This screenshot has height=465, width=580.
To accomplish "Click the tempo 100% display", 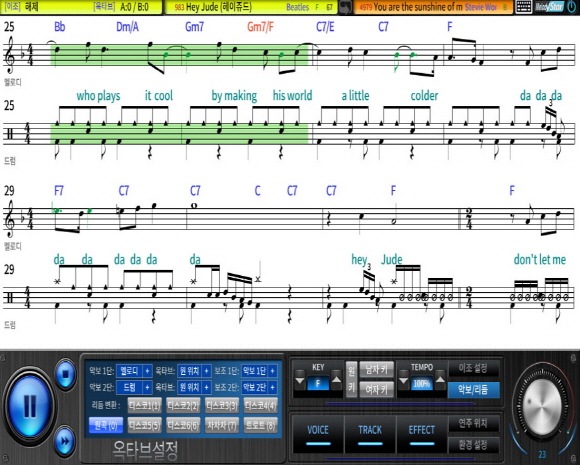I will pos(422,384).
